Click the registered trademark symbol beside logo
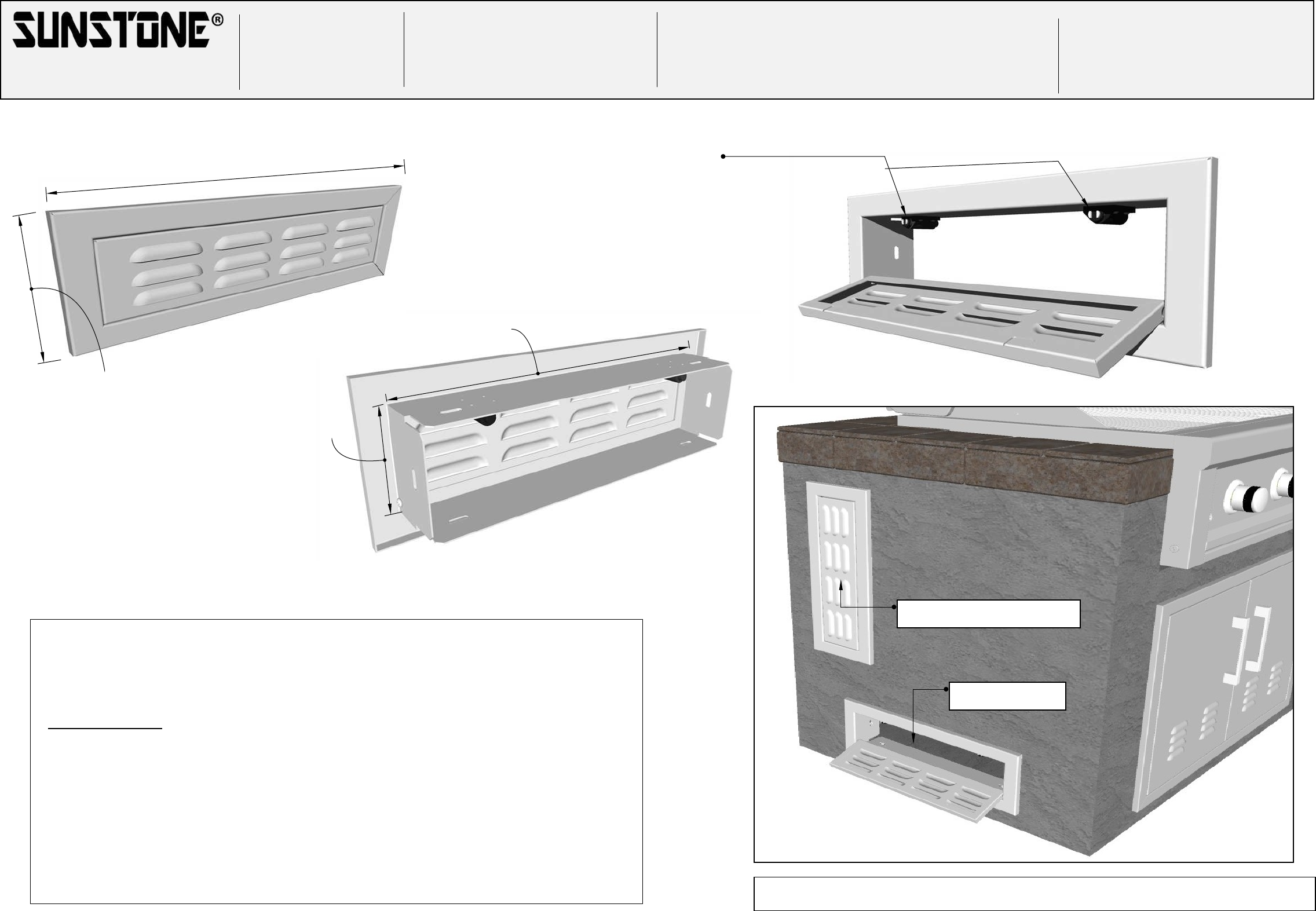 [x=217, y=20]
